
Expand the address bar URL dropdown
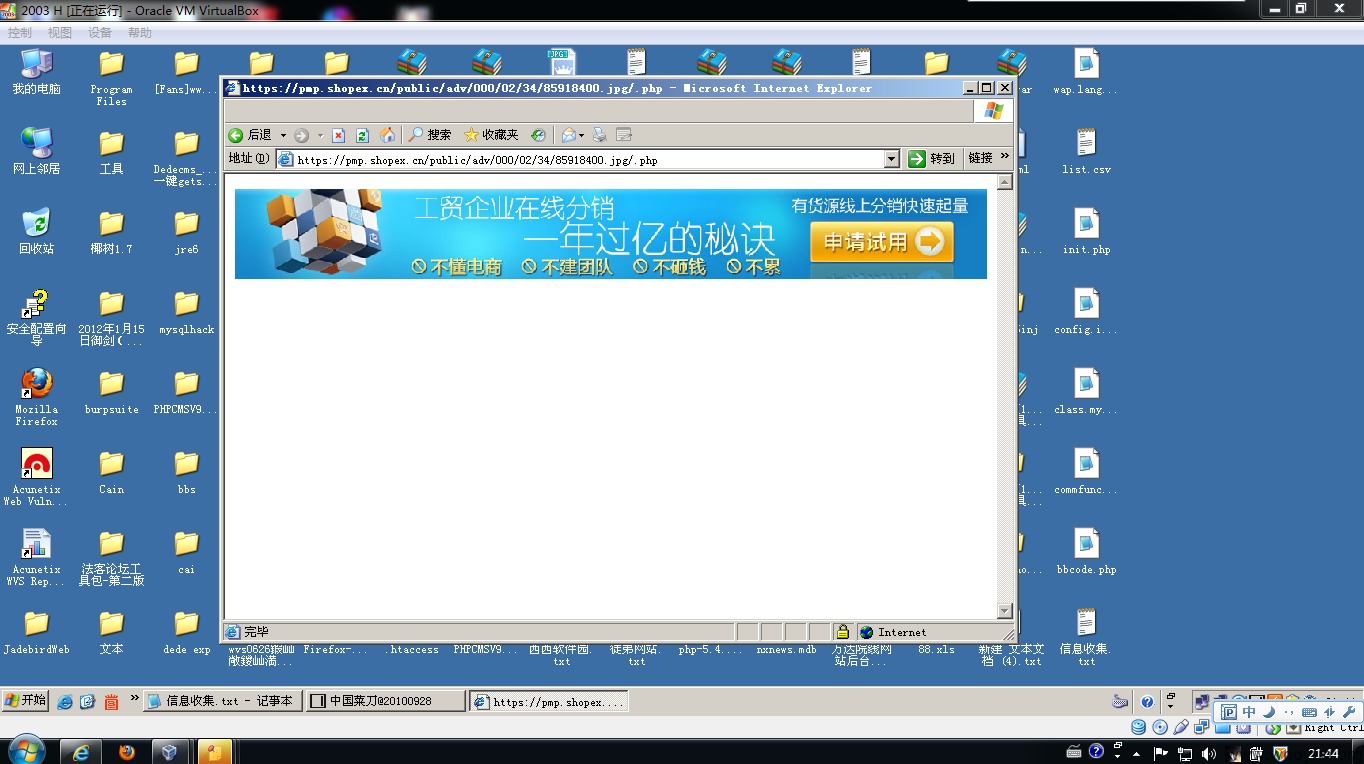click(x=892, y=159)
